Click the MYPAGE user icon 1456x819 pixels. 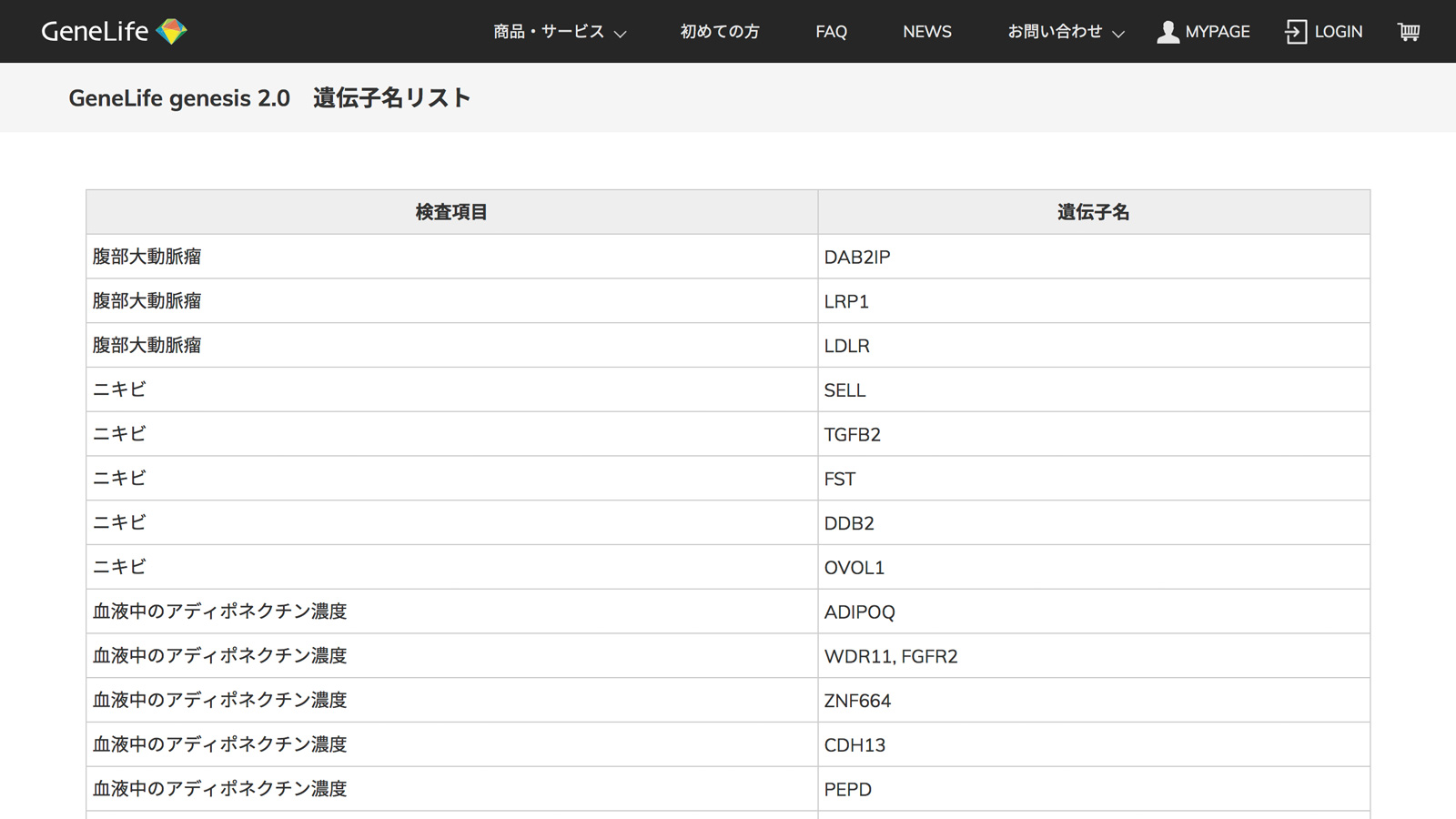tap(1168, 32)
